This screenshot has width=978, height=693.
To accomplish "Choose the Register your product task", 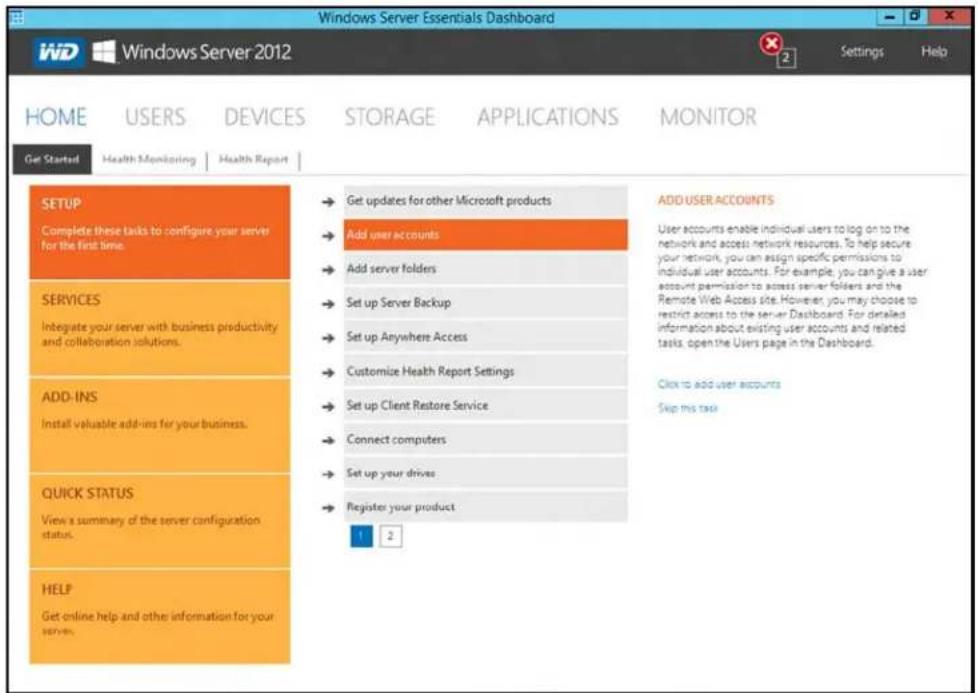I will point(485,507).
